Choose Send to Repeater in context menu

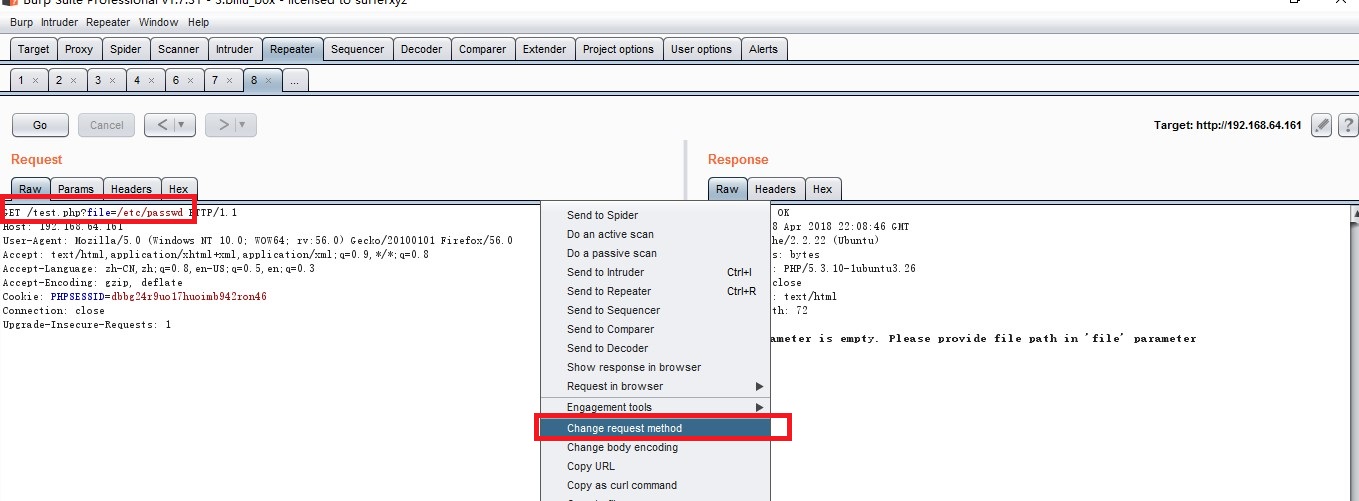pyautogui.click(x=655, y=291)
